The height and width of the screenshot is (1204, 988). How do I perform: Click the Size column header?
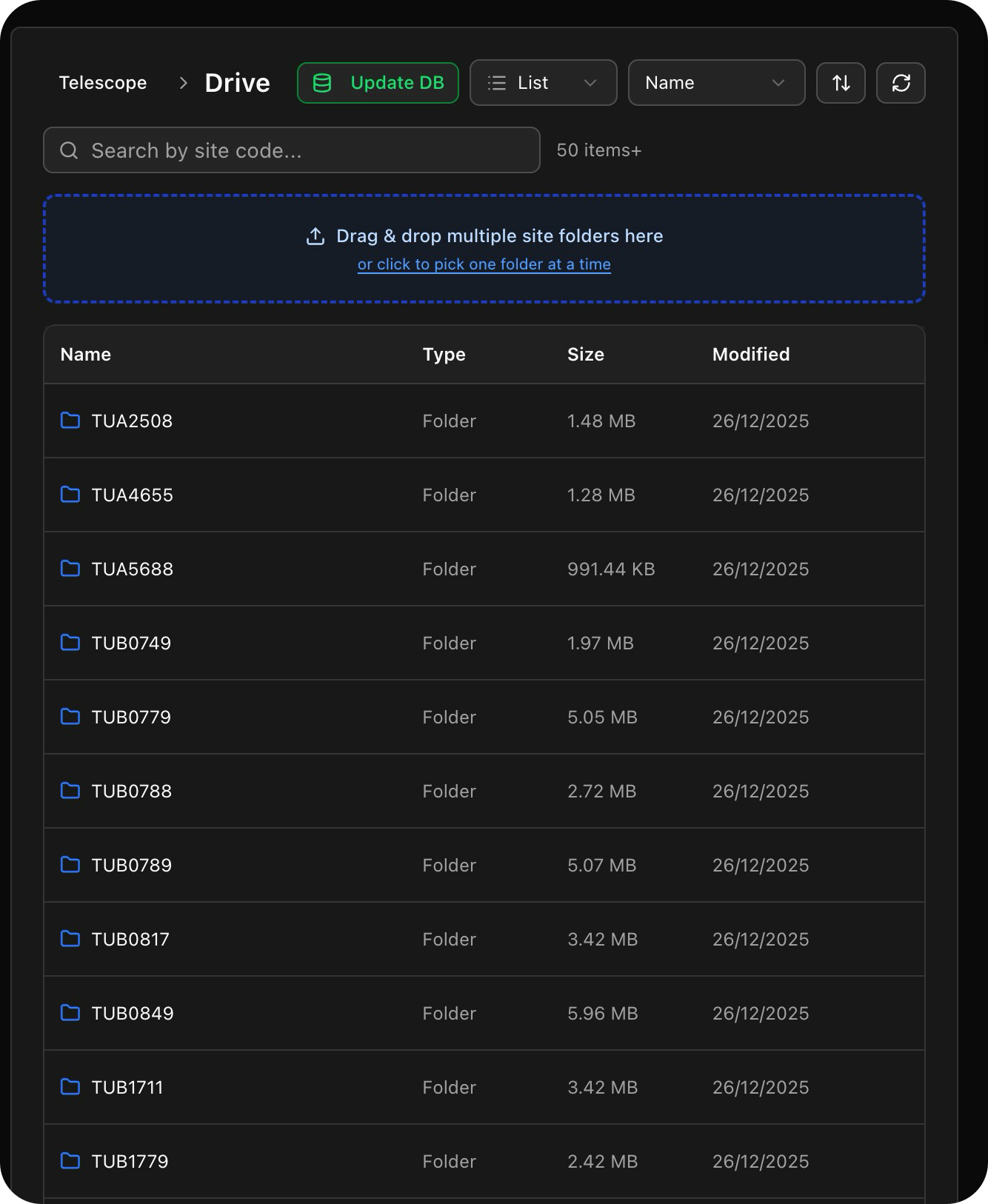pyautogui.click(x=586, y=355)
